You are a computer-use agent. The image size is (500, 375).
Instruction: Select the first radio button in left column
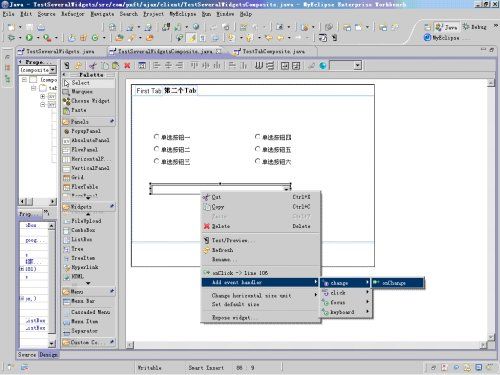pos(156,137)
